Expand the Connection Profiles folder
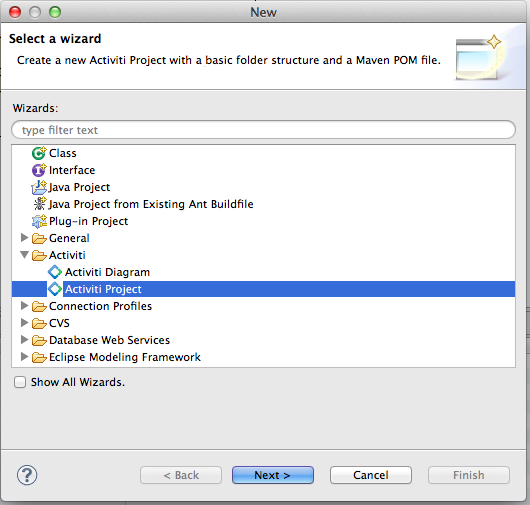The width and height of the screenshot is (530, 505). (24, 306)
